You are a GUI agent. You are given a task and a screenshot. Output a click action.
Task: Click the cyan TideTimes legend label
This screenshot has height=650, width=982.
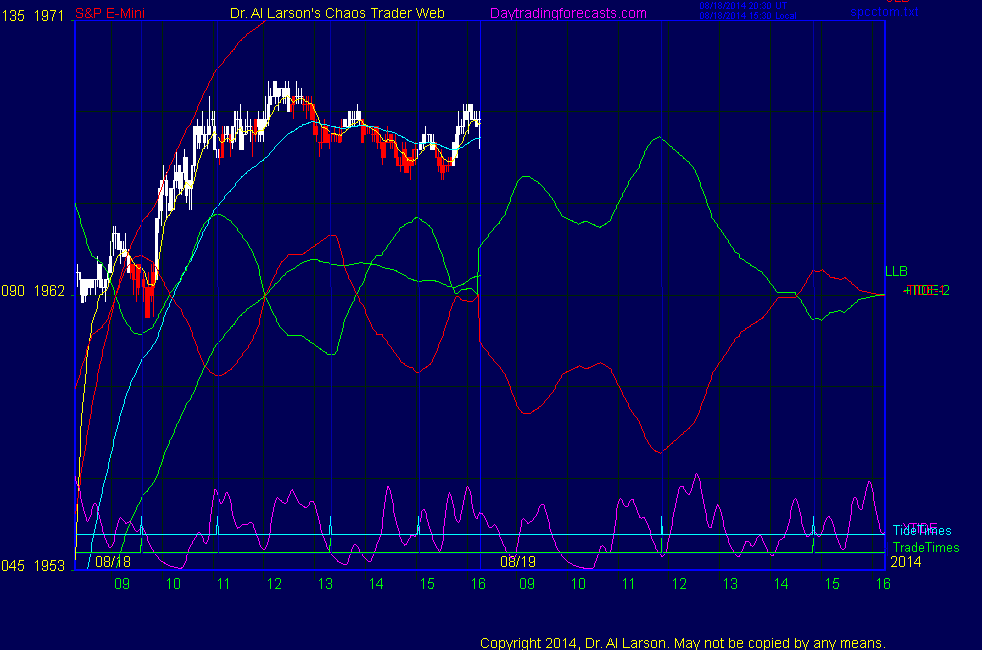[922, 530]
